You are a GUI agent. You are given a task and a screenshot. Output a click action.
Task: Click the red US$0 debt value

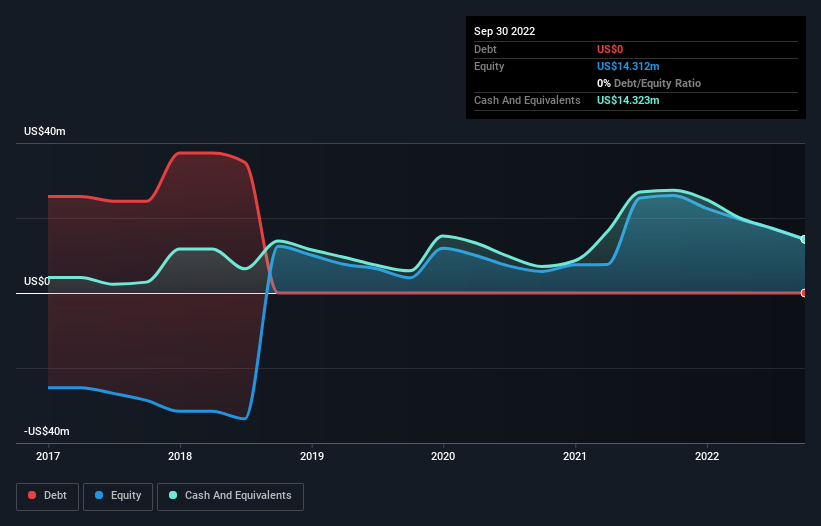[610, 49]
